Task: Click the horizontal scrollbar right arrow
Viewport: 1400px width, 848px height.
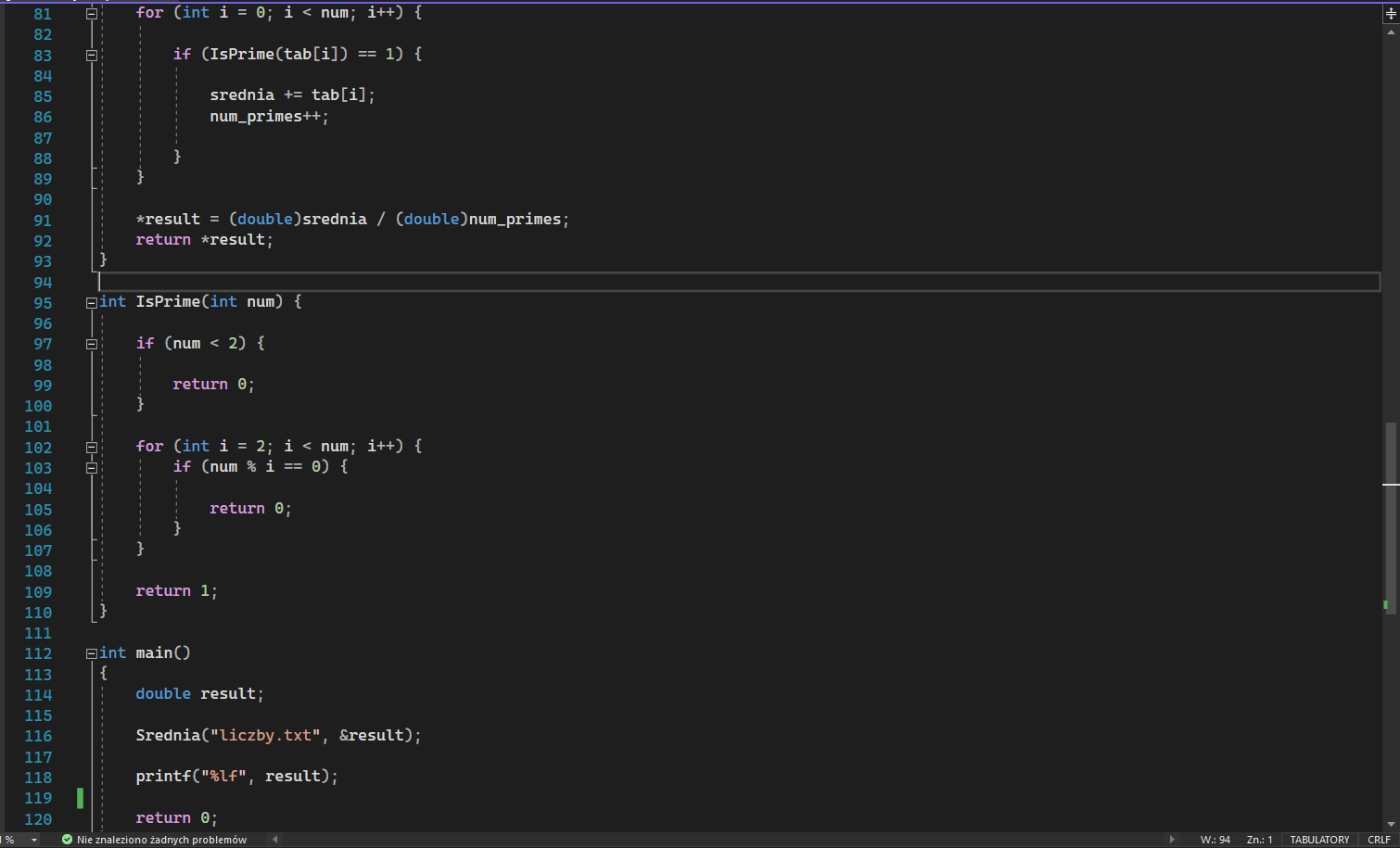Action: [x=1172, y=840]
